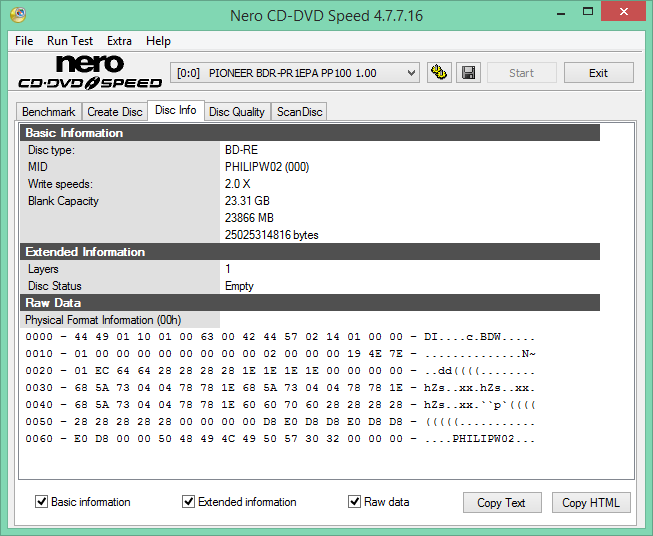Select the BD-RE disc type value
653x536 pixels.
241,150
